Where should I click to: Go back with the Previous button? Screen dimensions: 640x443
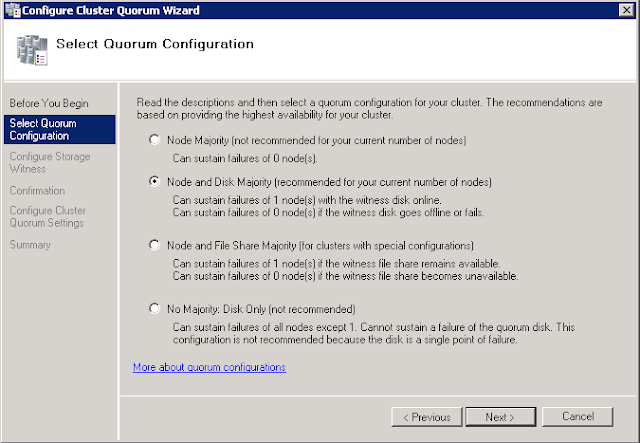427,417
